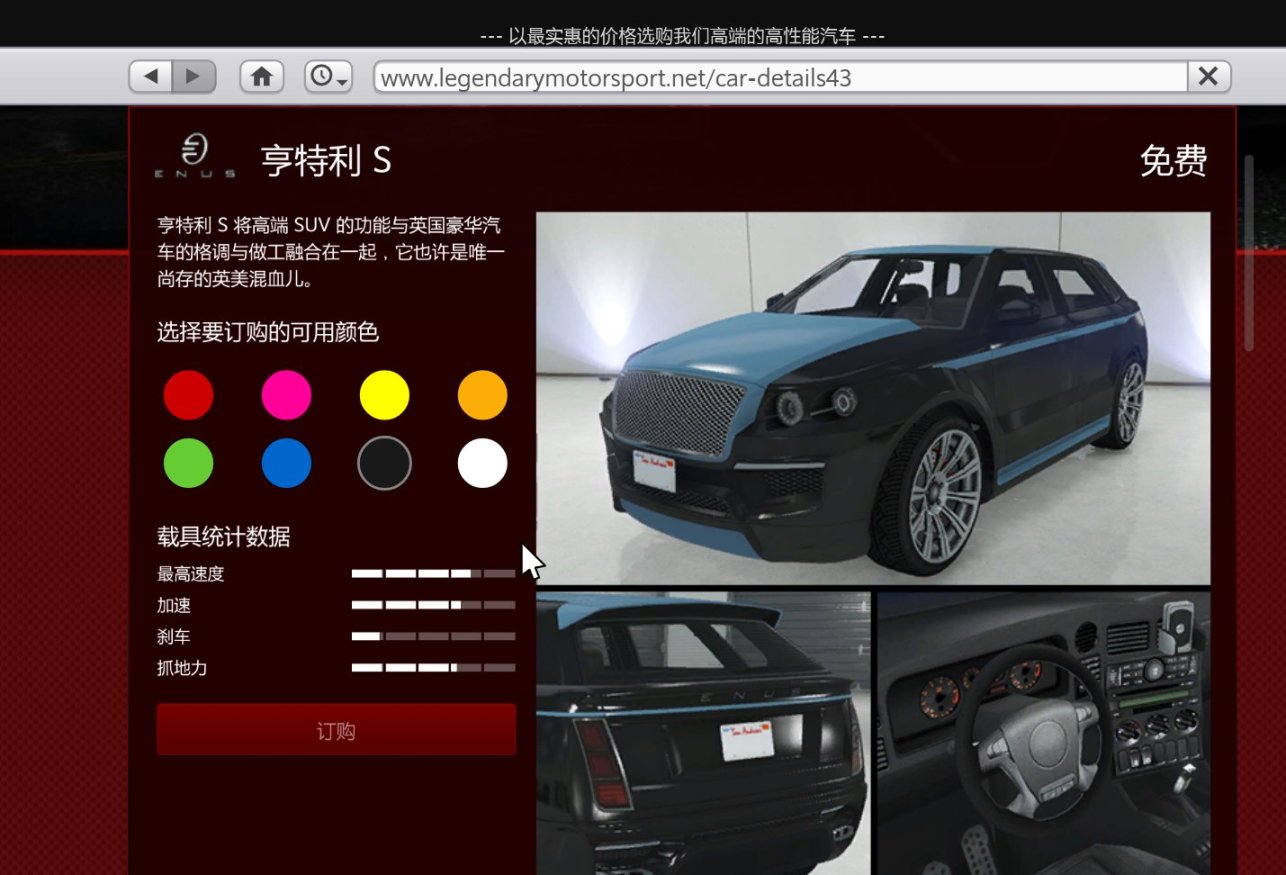Click the top speed stat bar
1286x875 pixels.
[x=433, y=574]
